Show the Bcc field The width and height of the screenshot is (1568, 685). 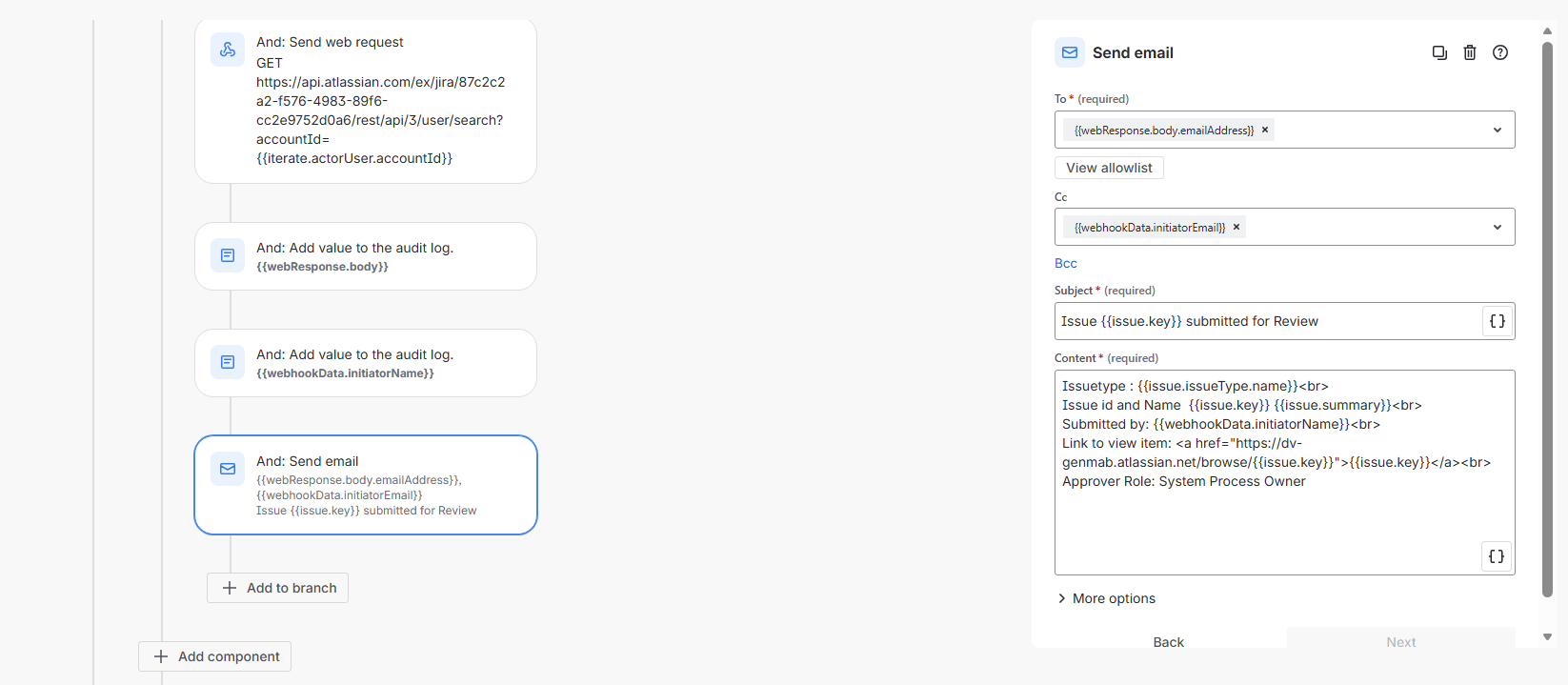1066,264
